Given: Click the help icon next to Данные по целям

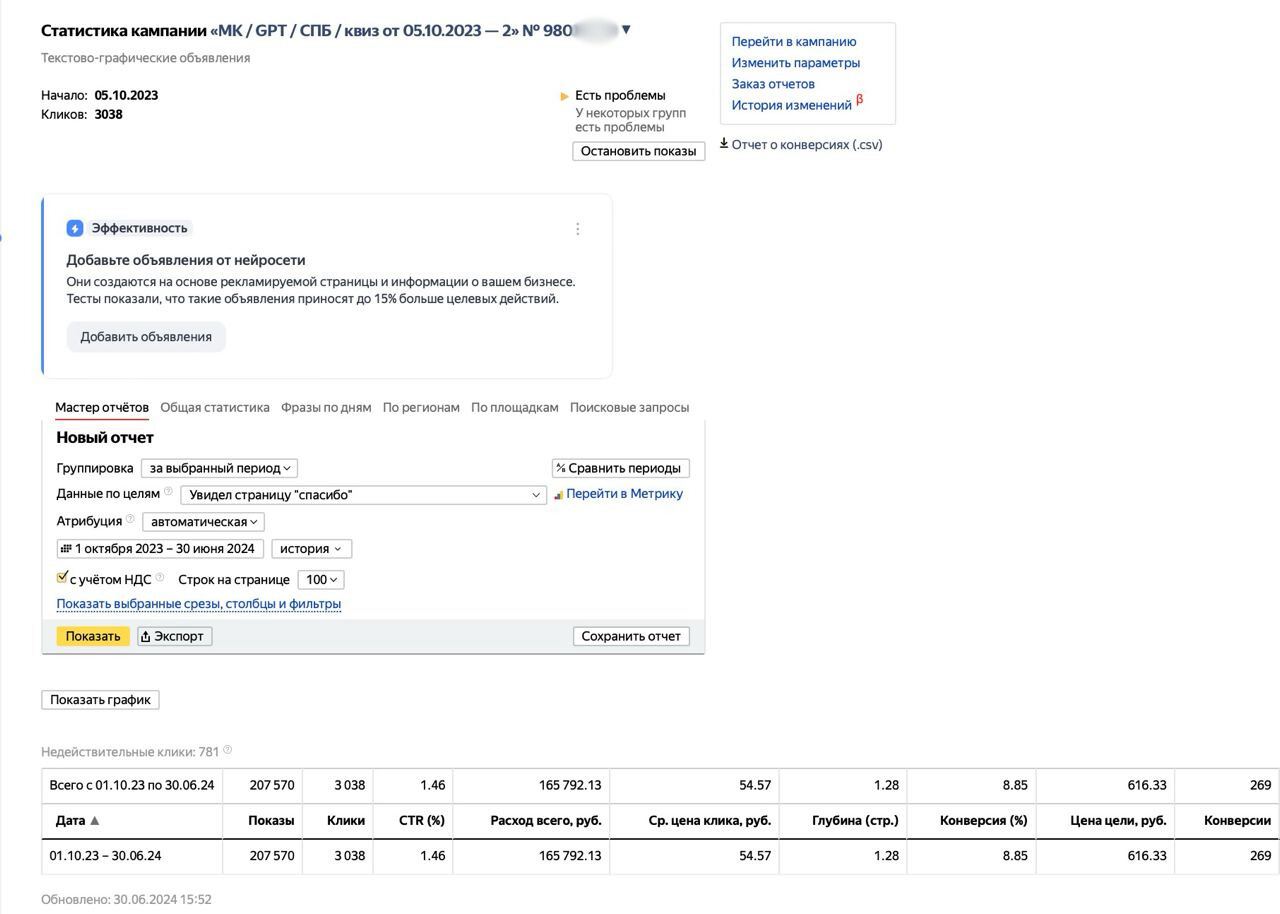Looking at the screenshot, I should 168,492.
